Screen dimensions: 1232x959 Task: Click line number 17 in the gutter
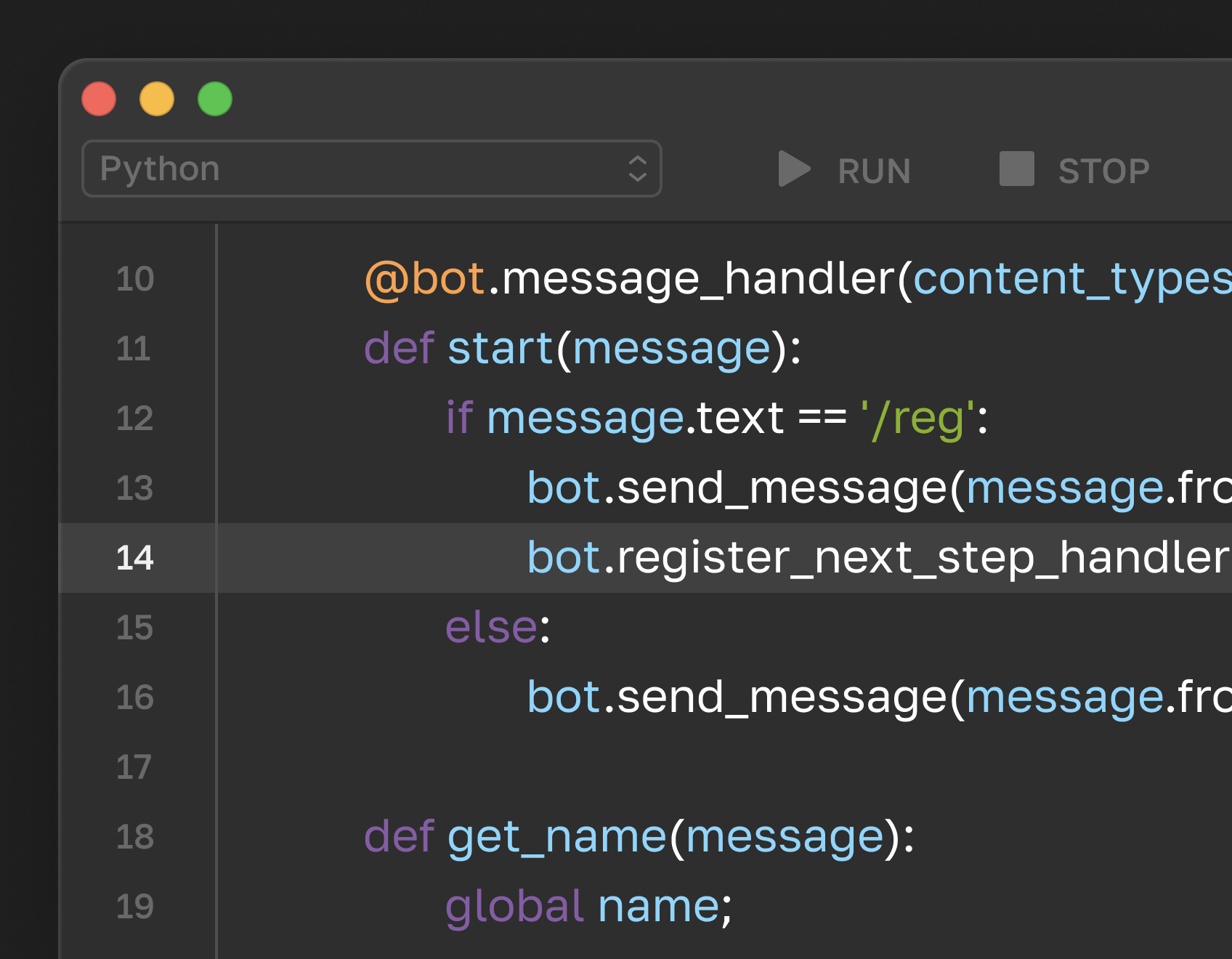tap(134, 767)
